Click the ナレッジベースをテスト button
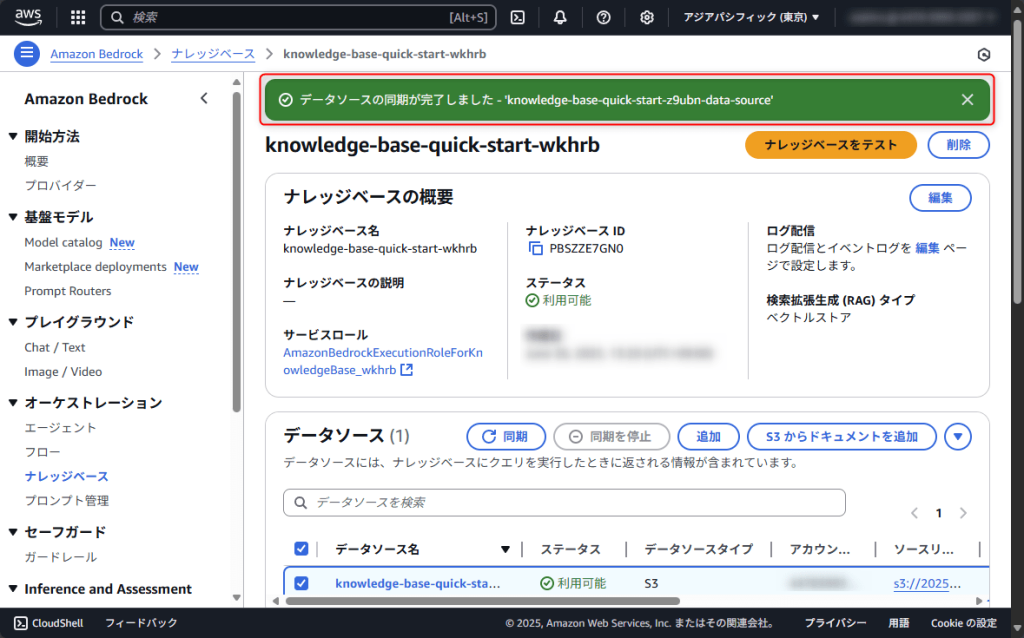The width and height of the screenshot is (1024, 638). (x=831, y=145)
